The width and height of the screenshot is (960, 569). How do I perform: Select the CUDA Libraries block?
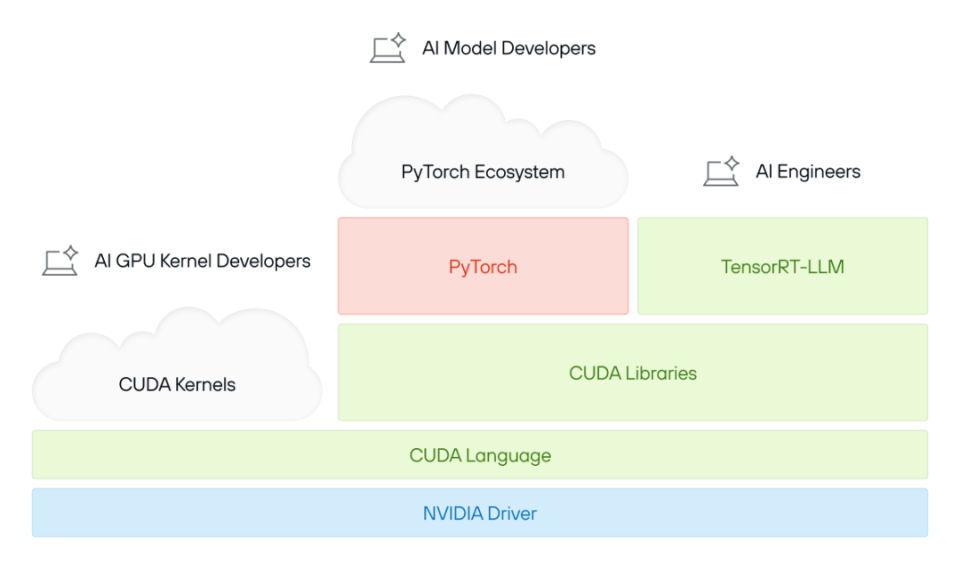[x=633, y=372]
